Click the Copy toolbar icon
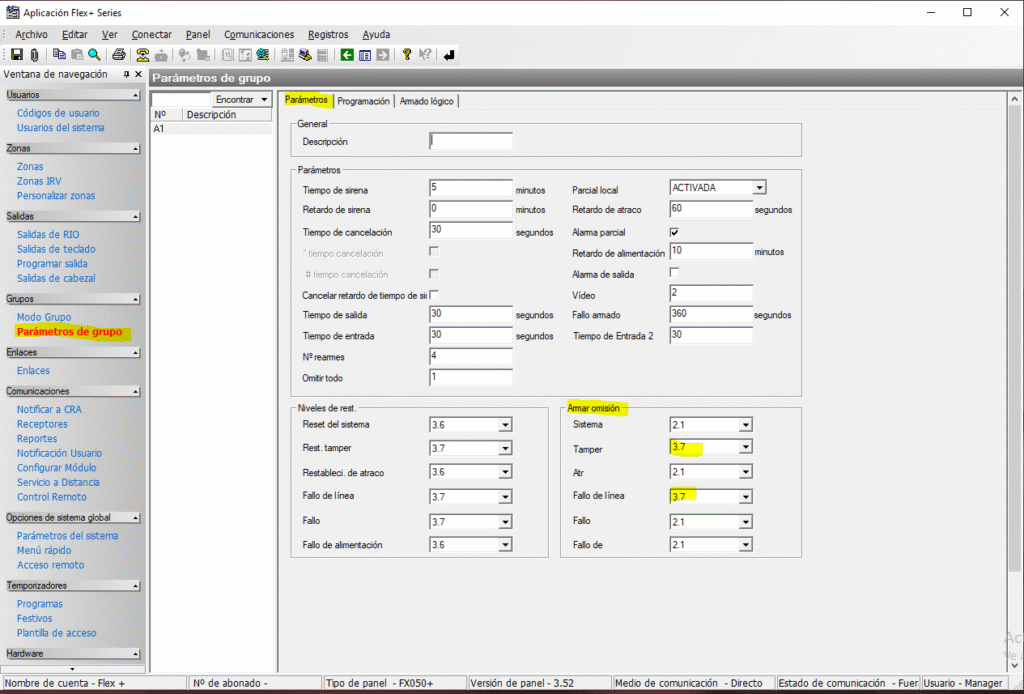 tap(59, 55)
